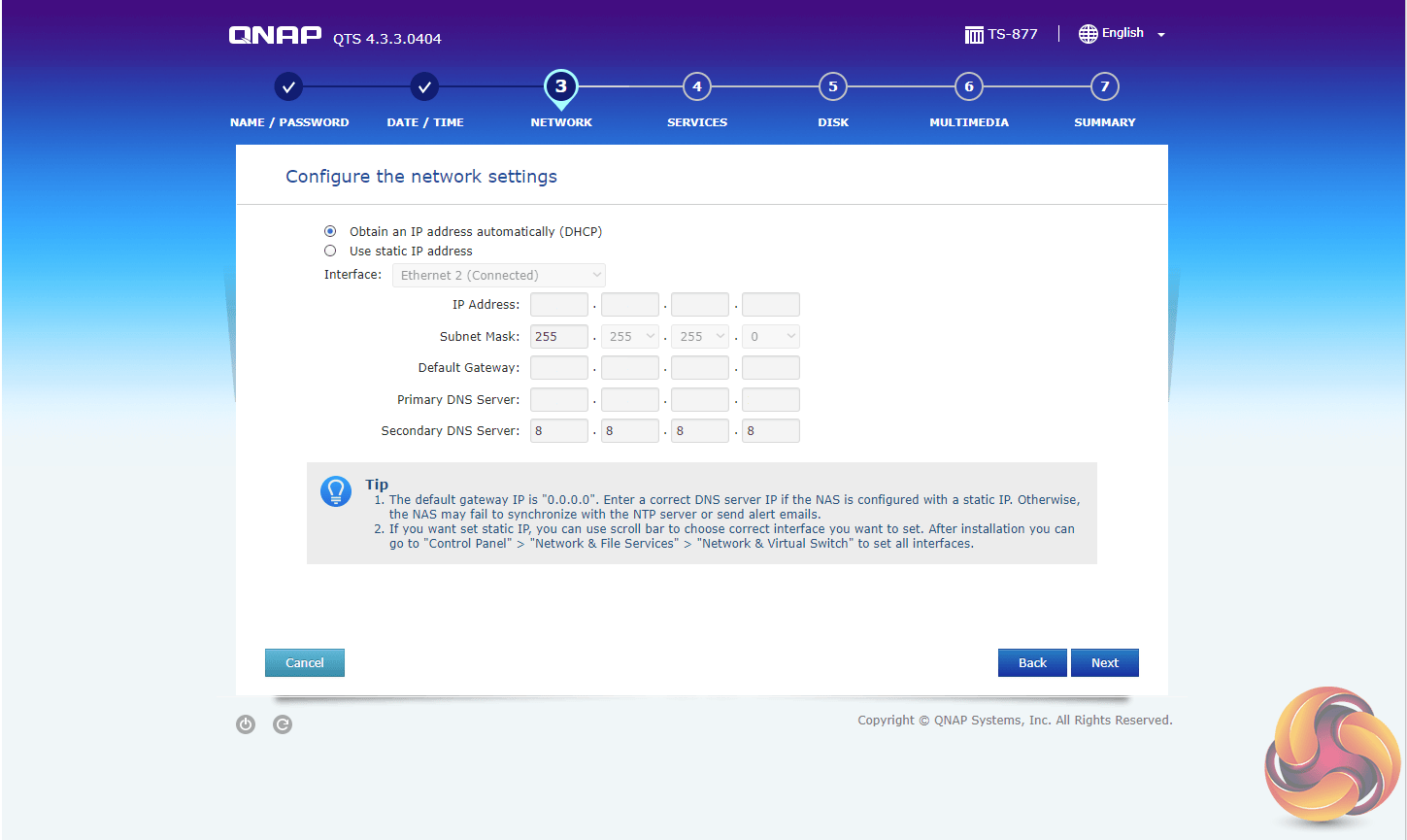Click the English language label
The height and width of the screenshot is (840, 1407).
[x=1122, y=33]
